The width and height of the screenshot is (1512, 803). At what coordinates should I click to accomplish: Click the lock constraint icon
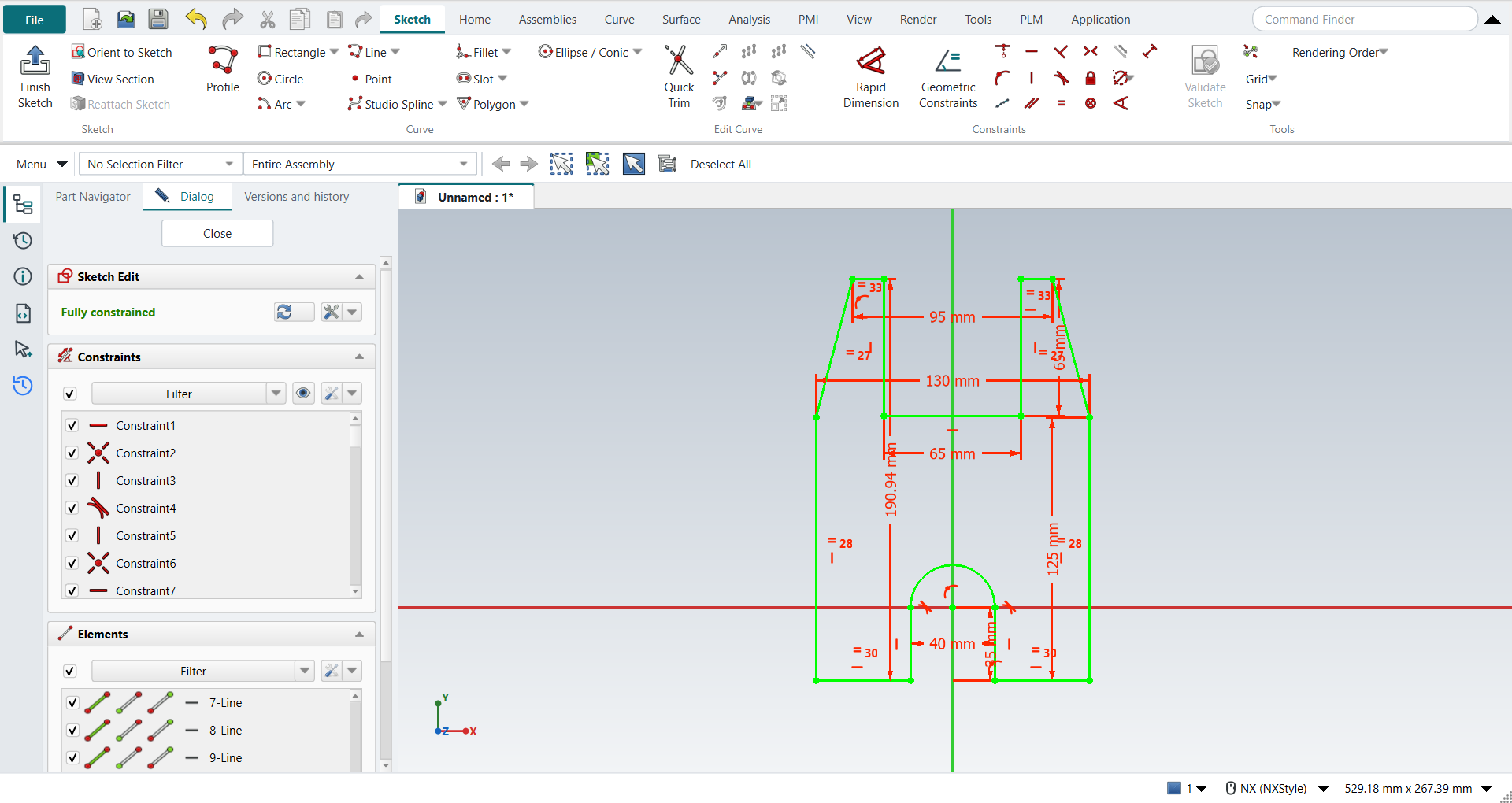point(1091,78)
